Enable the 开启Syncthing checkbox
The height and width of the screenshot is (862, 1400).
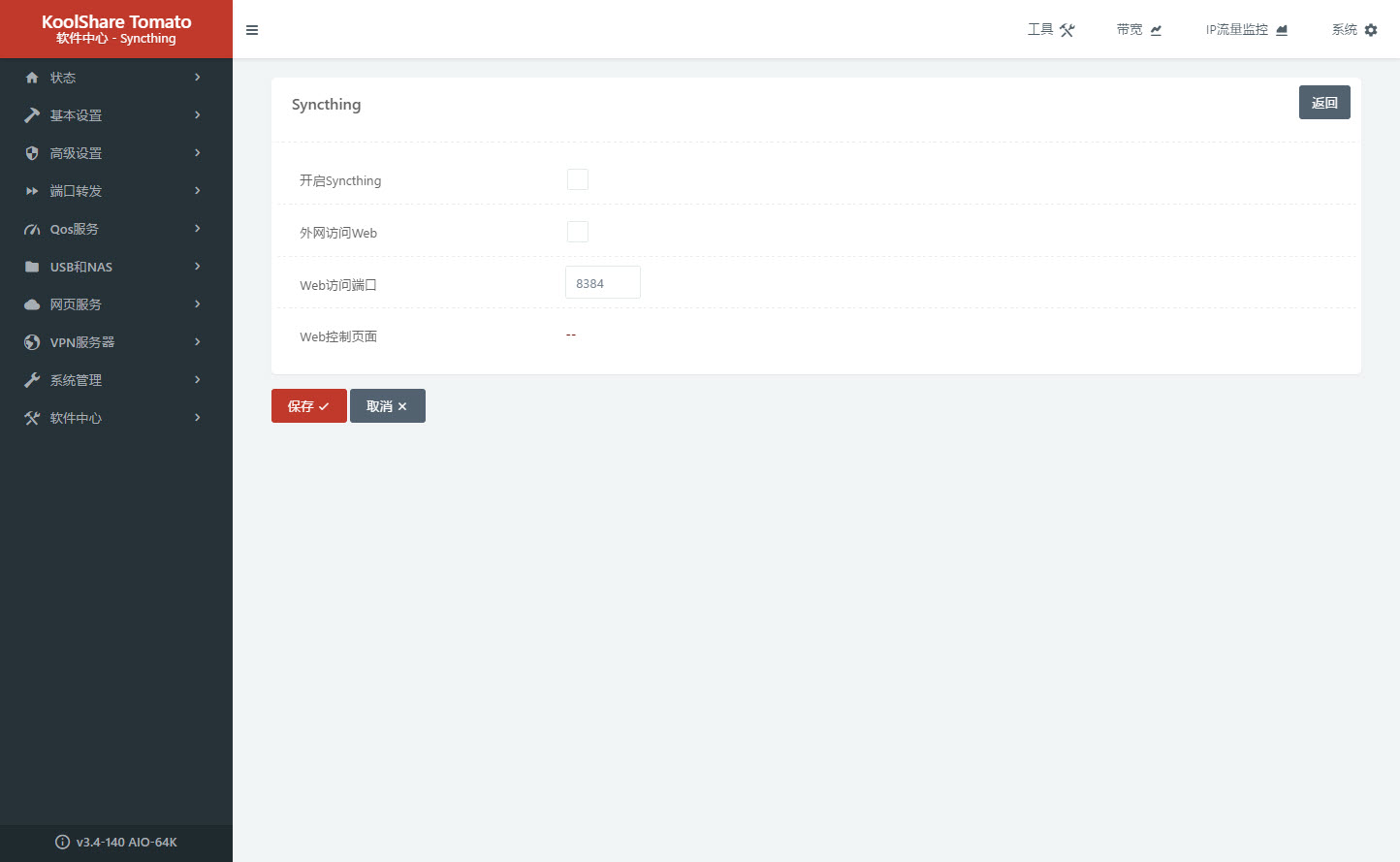click(x=578, y=179)
